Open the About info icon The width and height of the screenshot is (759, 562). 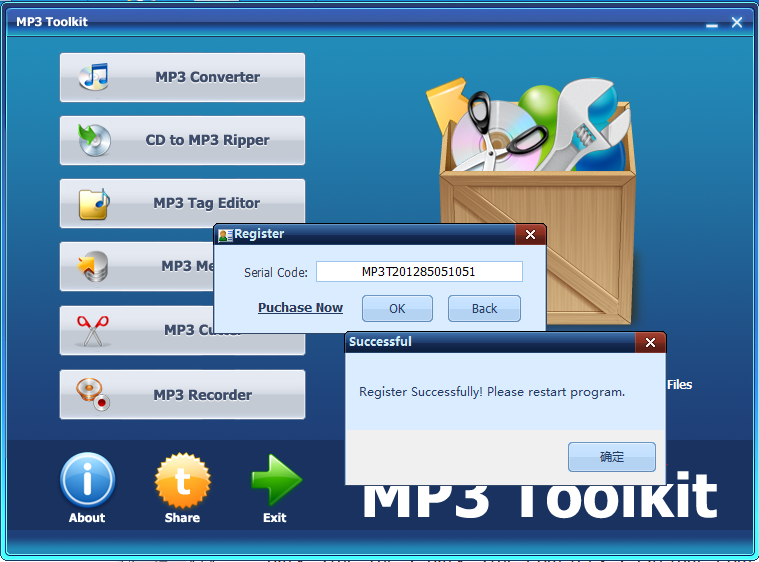87,480
